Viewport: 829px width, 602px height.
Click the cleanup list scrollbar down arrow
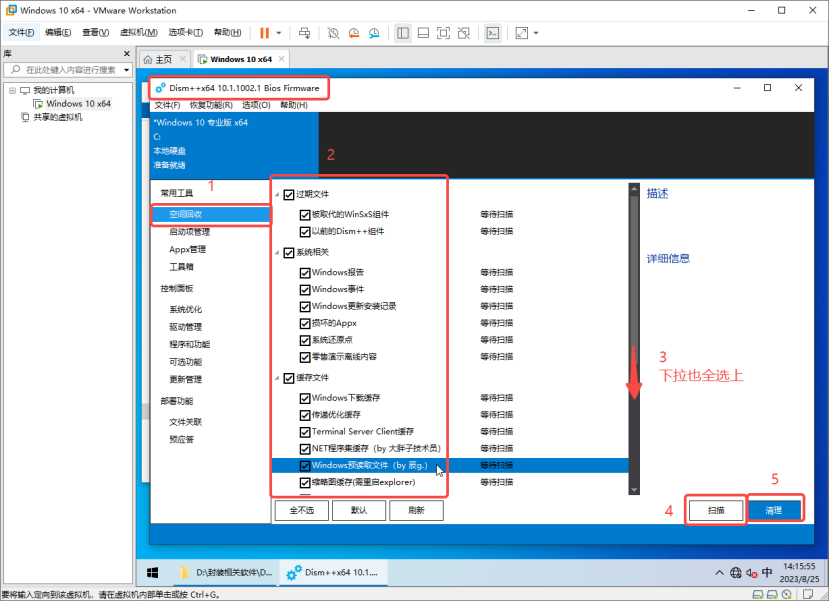coord(634,490)
